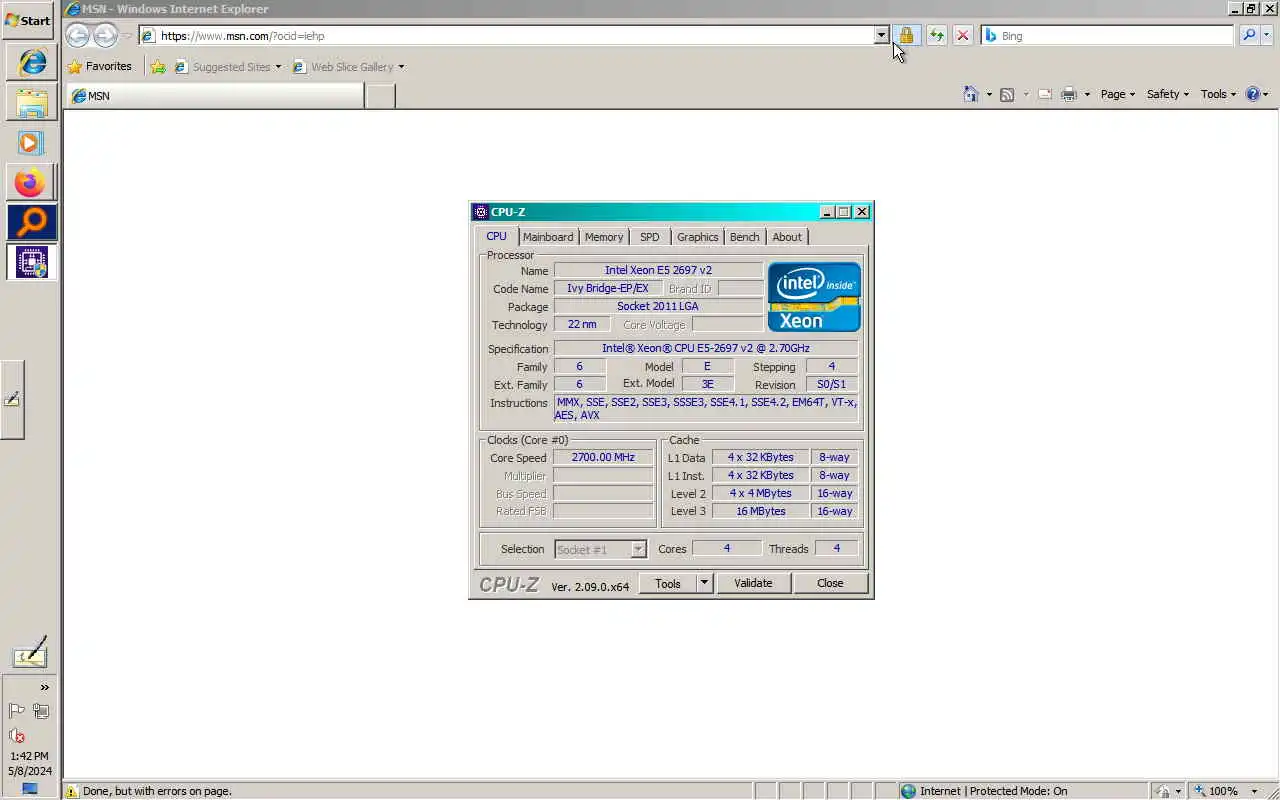Click the RSS feeds icon
Viewport: 1280px width, 800px height.
click(1007, 94)
